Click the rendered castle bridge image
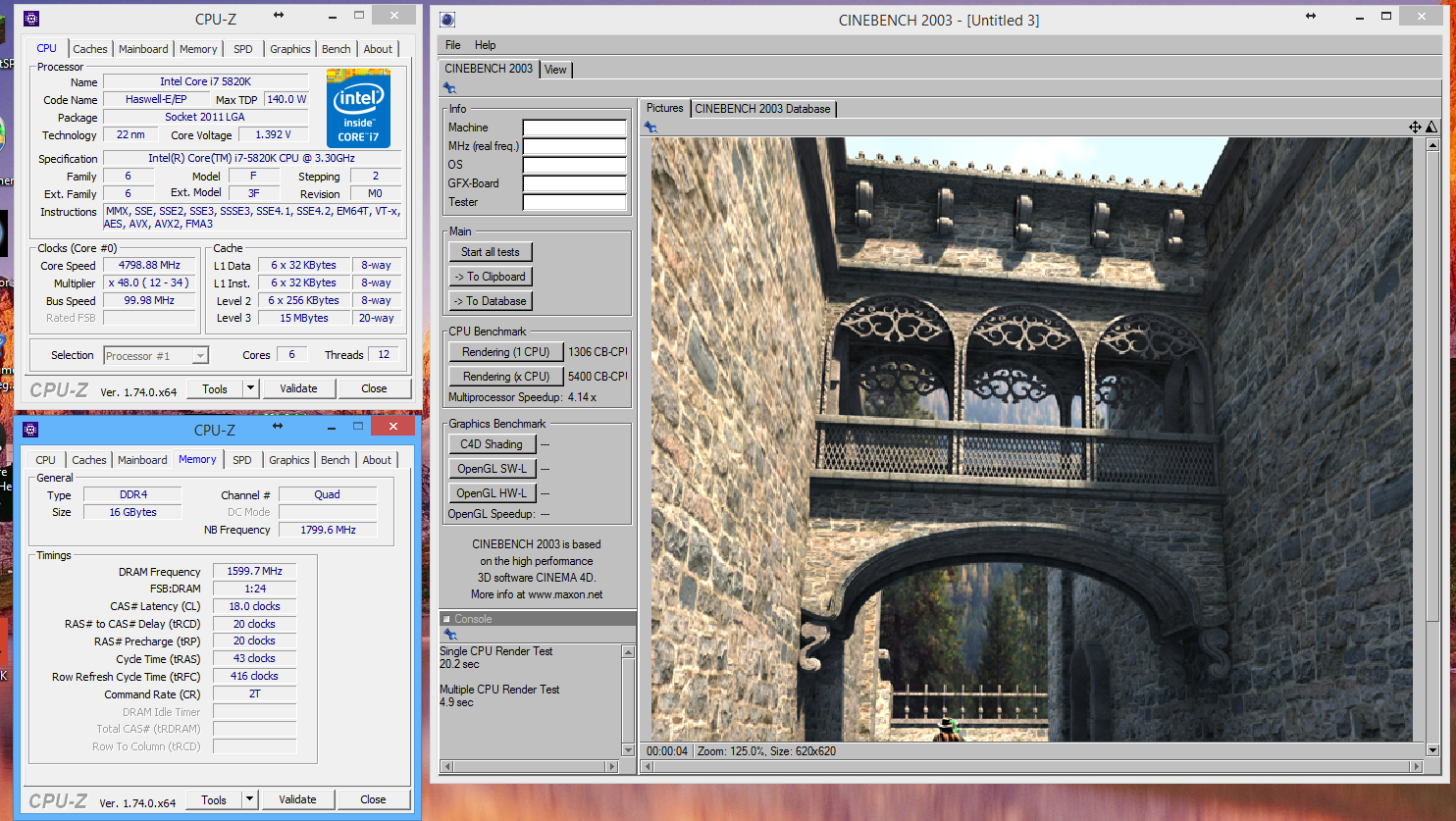Viewport: 1456px width, 821px height. click(1031, 439)
